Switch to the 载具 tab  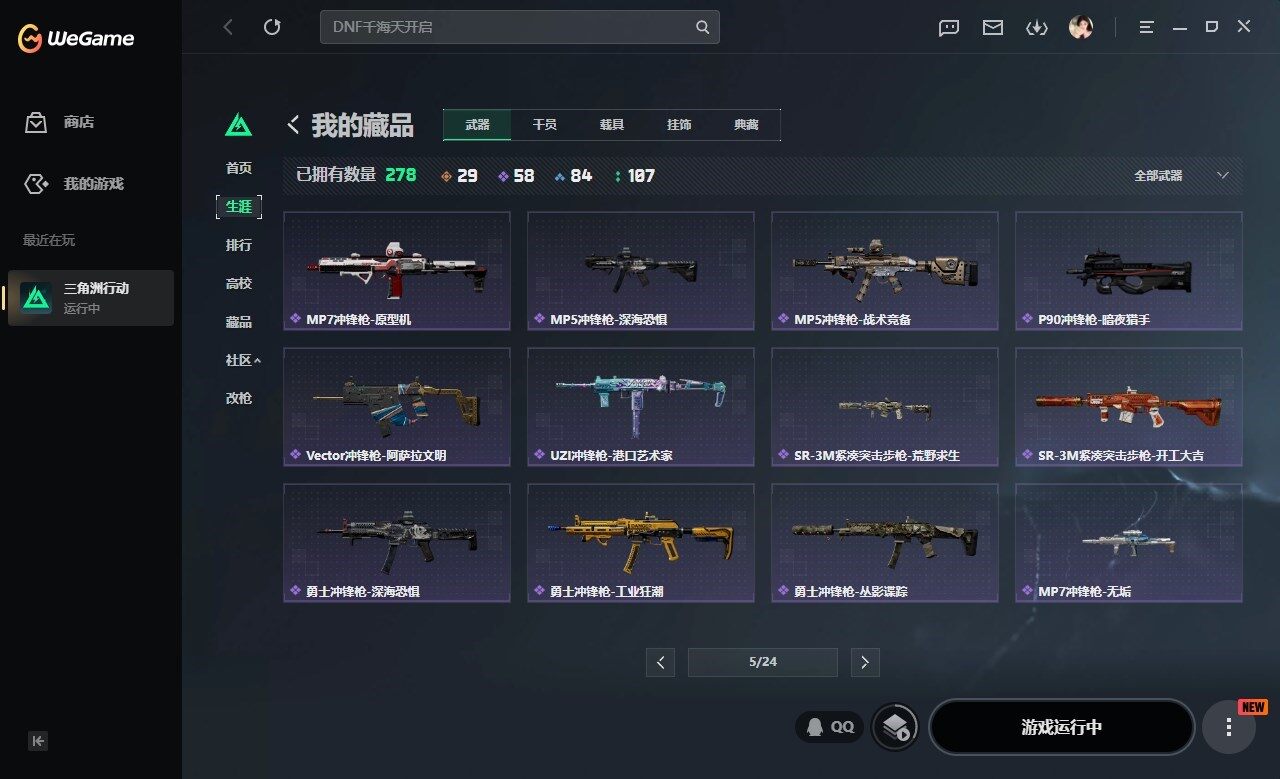(x=612, y=125)
